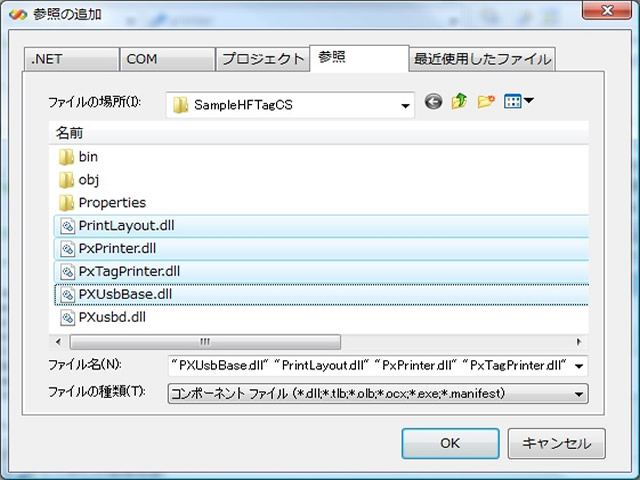Select the PXusbd.dll file name
The image size is (640, 480).
click(112, 318)
